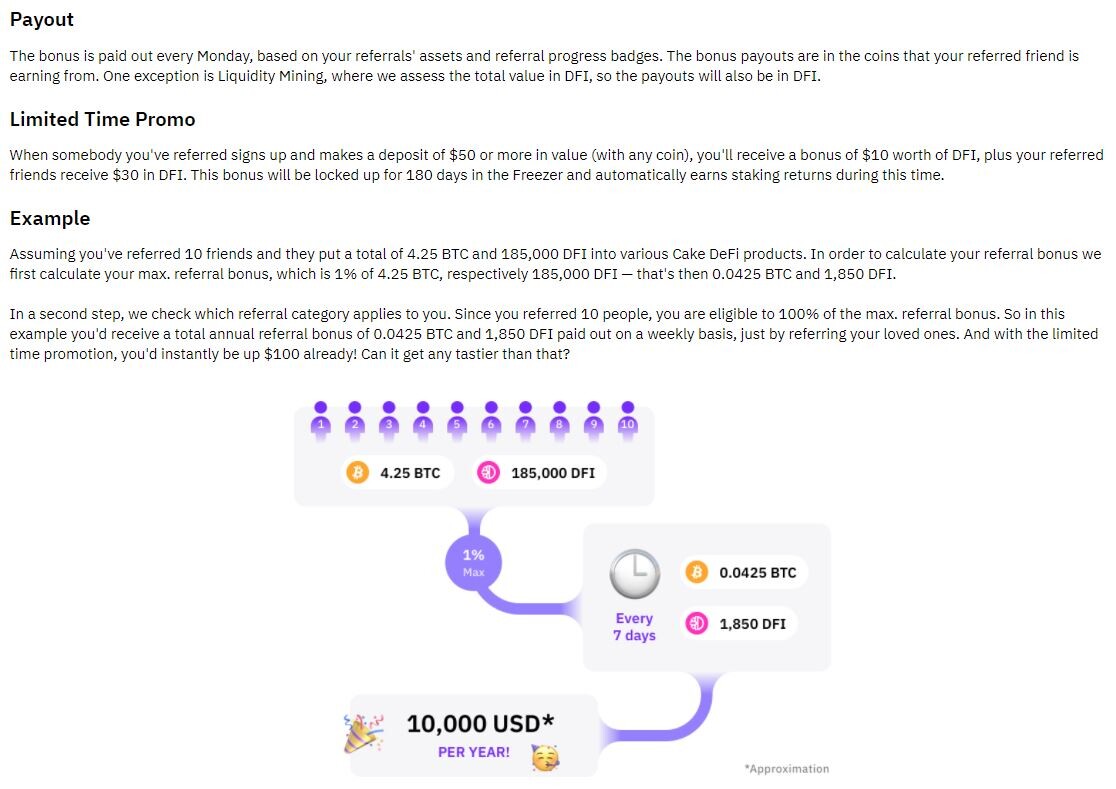
Task: Click the *Approximation footnote text
Action: click(786, 768)
